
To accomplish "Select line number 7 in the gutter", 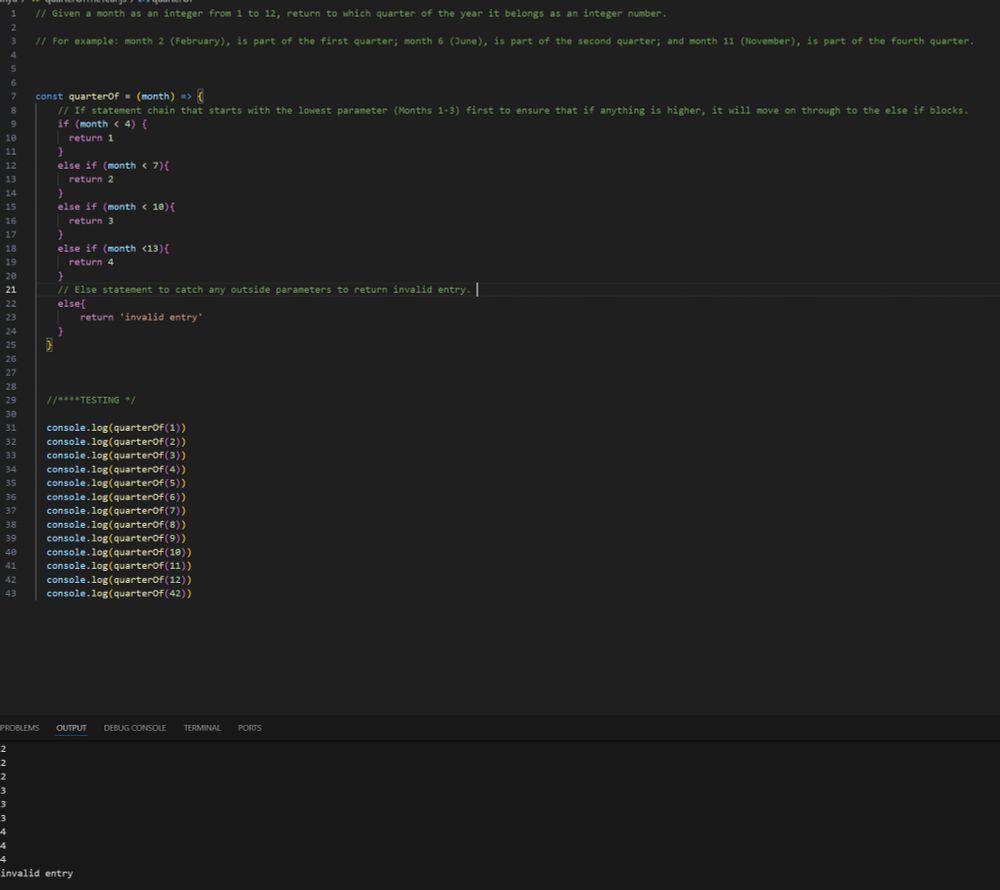I will click(13, 96).
